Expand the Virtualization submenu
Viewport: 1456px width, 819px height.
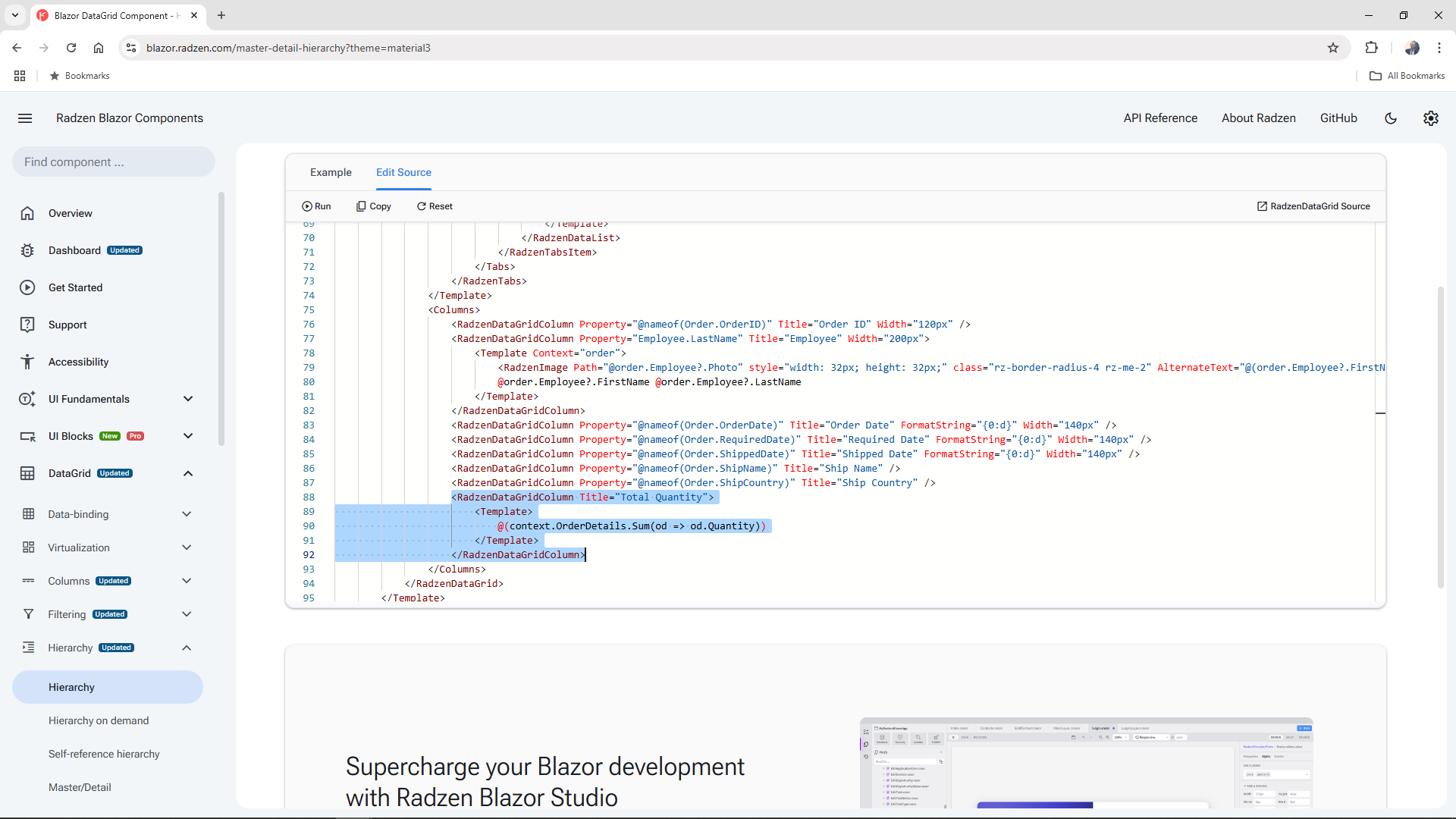point(187,548)
